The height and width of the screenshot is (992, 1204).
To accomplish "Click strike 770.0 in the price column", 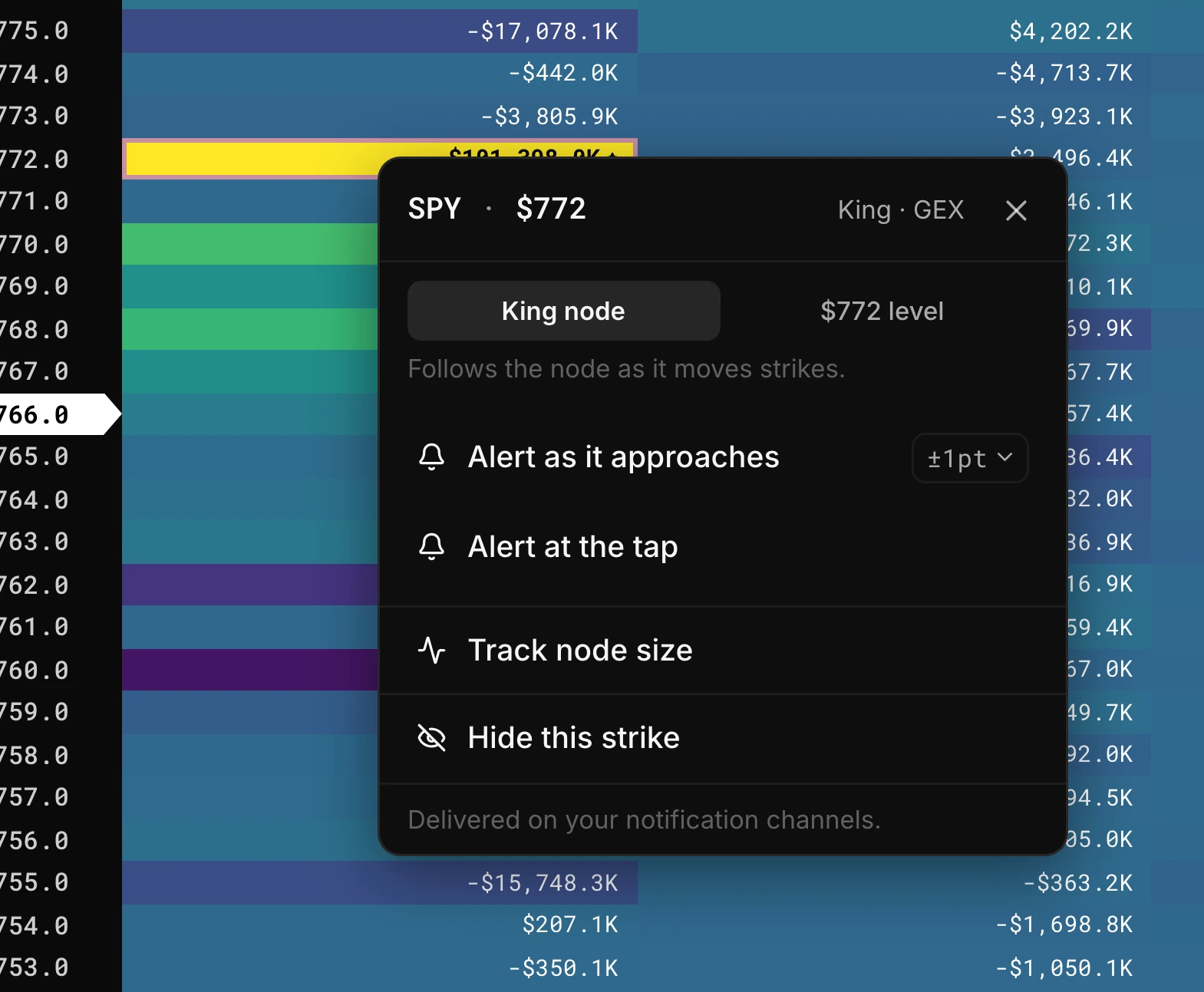I will coord(35,244).
